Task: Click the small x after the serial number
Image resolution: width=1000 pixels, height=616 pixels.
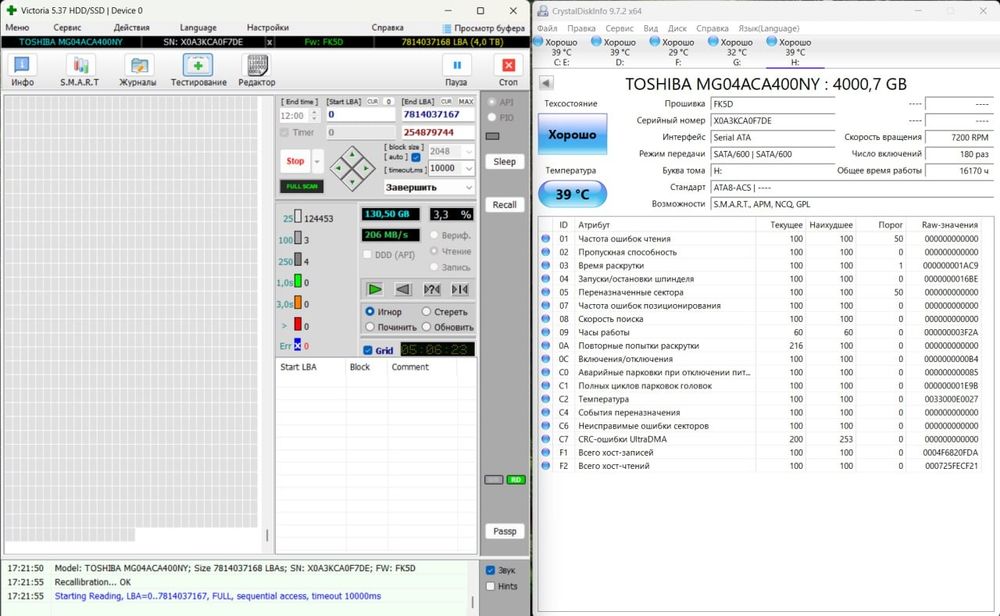Action: pyautogui.click(x=269, y=42)
